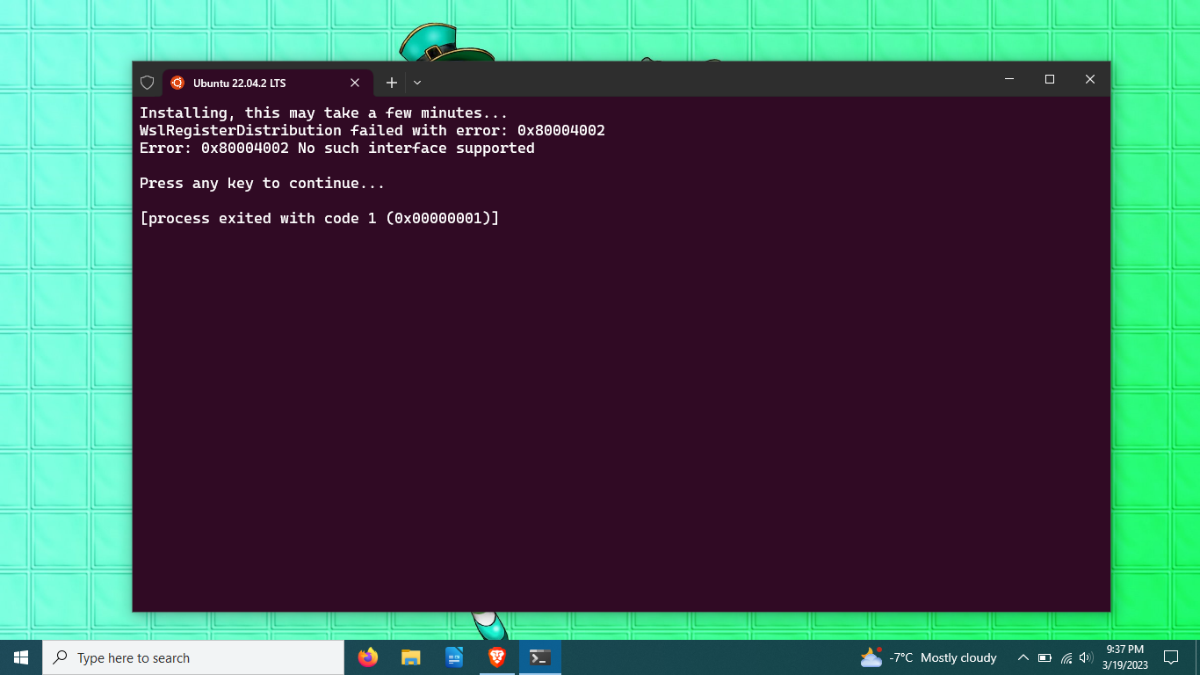Click the "Press any key to continue..." line
This screenshot has height=675, width=1200.
point(262,183)
